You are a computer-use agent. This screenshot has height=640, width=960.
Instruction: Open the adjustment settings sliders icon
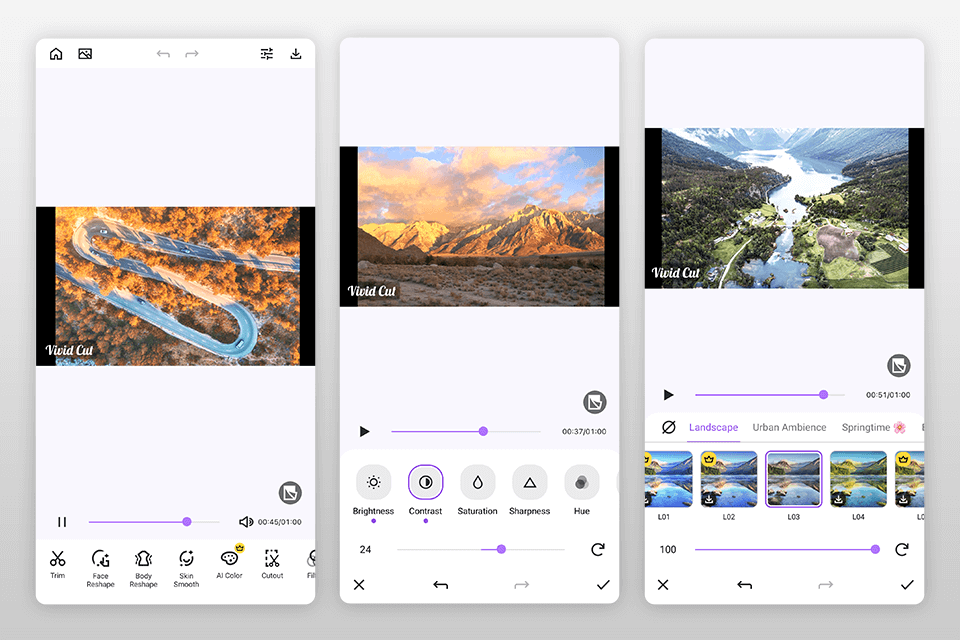pos(267,54)
